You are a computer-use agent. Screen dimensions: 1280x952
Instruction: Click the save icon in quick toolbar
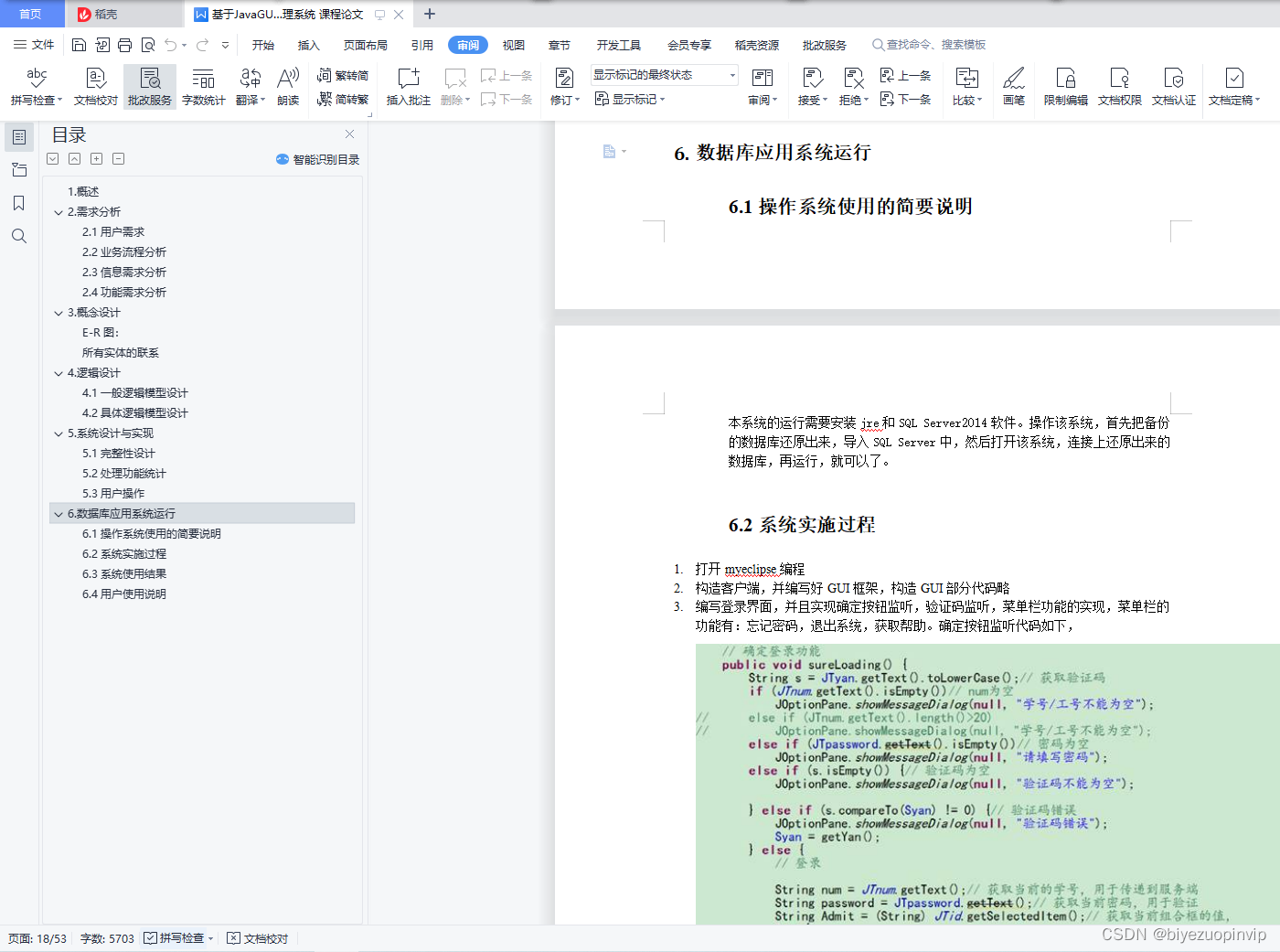coord(79,45)
